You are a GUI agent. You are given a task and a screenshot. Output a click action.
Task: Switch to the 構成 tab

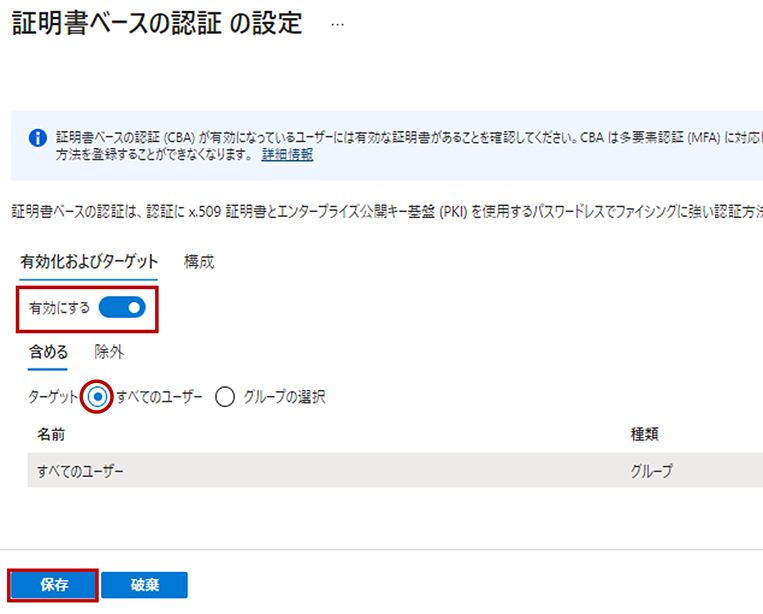pos(199,262)
